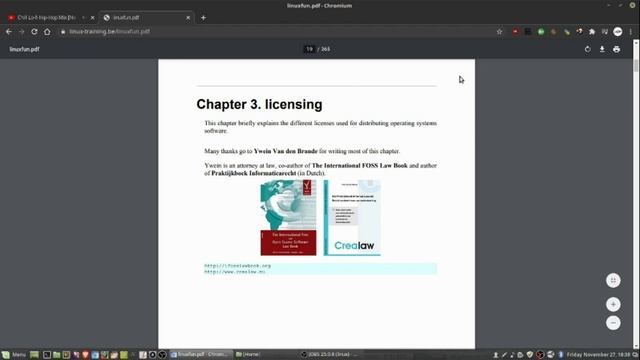
Task: Open the ifosslawbook.org link in the PDF
Action: (238, 266)
